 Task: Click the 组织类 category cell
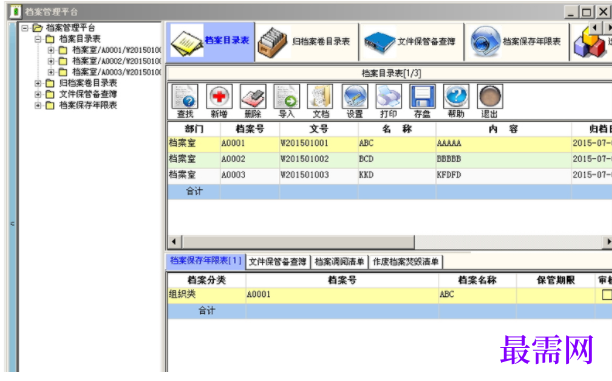click(x=206, y=295)
